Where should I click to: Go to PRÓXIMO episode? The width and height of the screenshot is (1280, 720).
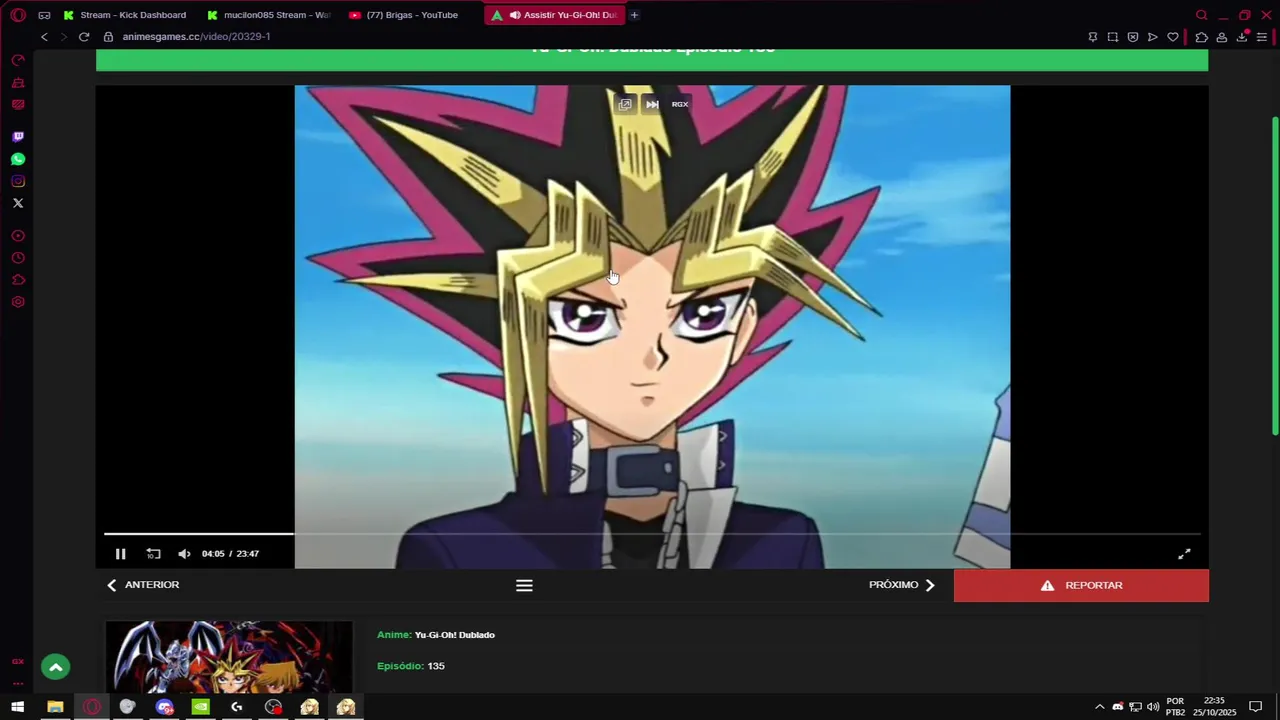(902, 585)
